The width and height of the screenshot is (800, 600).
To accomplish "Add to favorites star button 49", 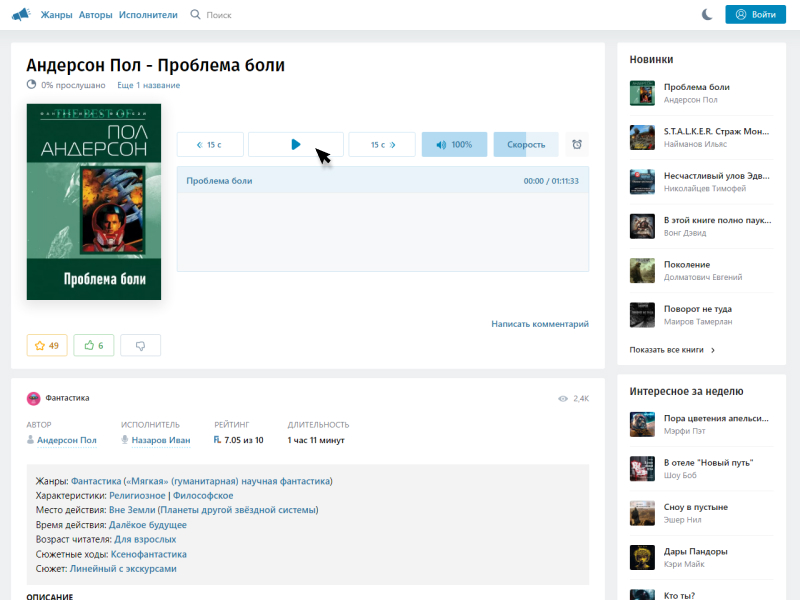I will coord(47,345).
